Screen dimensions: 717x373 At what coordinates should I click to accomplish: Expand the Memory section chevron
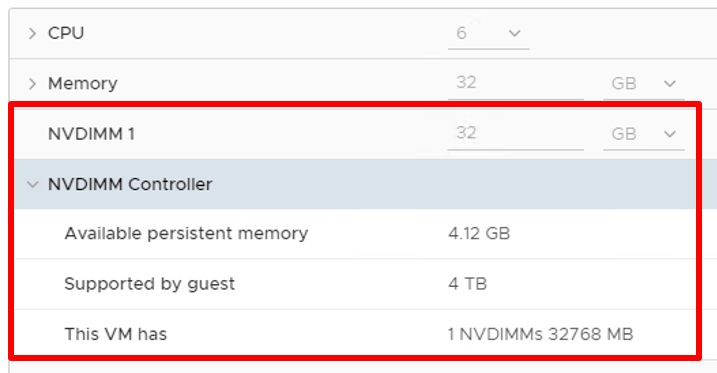pos(32,84)
